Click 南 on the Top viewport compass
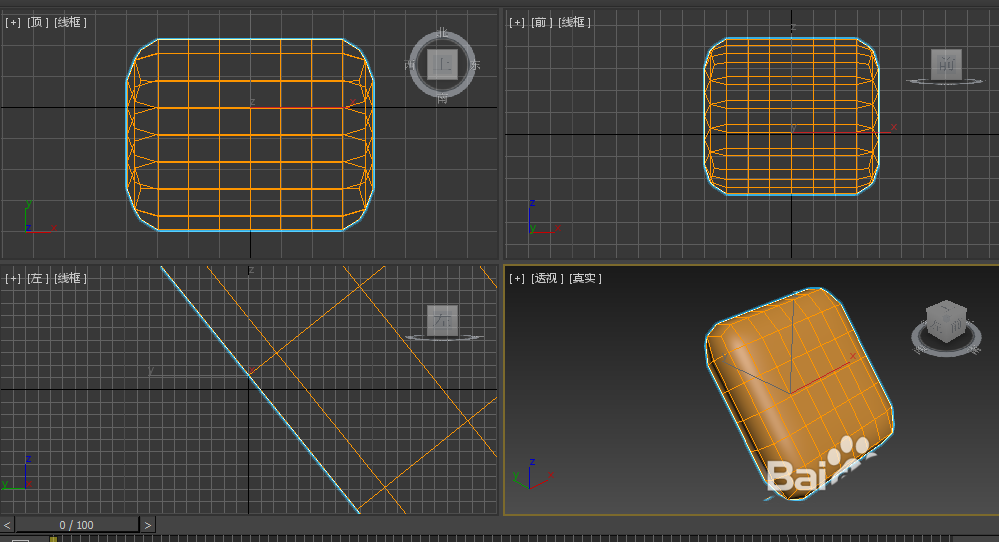The image size is (999, 542). [442, 98]
